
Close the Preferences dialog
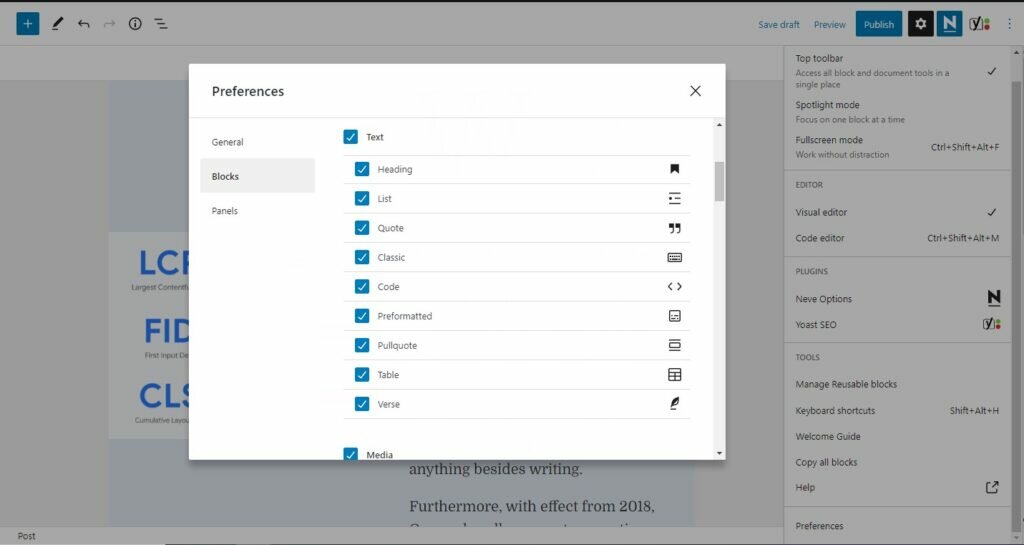point(696,91)
